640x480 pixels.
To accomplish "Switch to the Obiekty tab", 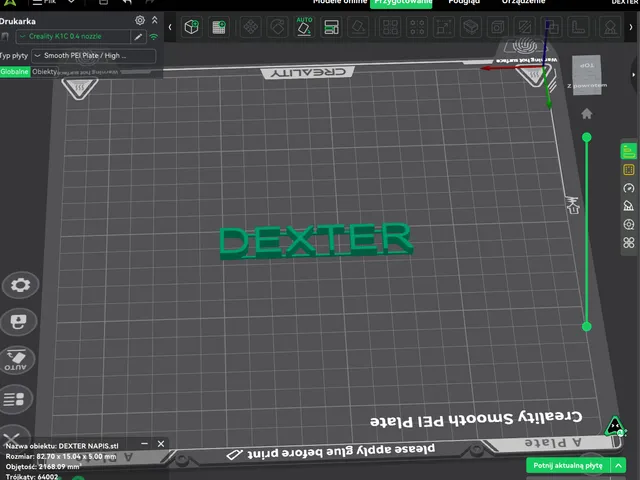I will [x=44, y=72].
